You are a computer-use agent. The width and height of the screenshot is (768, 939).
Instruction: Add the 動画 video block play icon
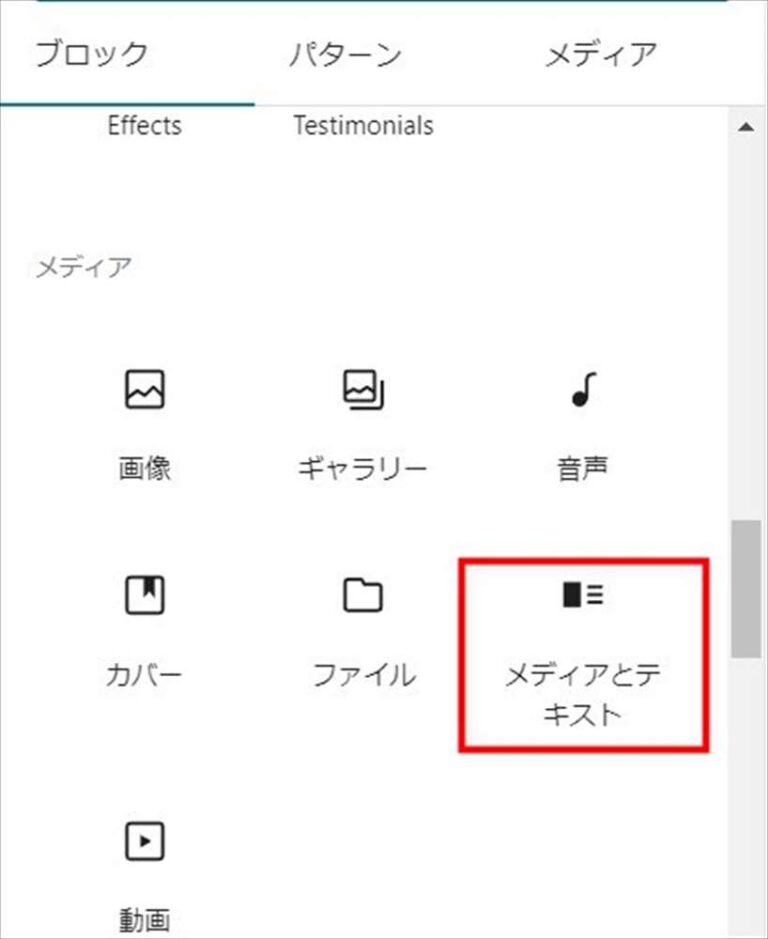(x=145, y=841)
